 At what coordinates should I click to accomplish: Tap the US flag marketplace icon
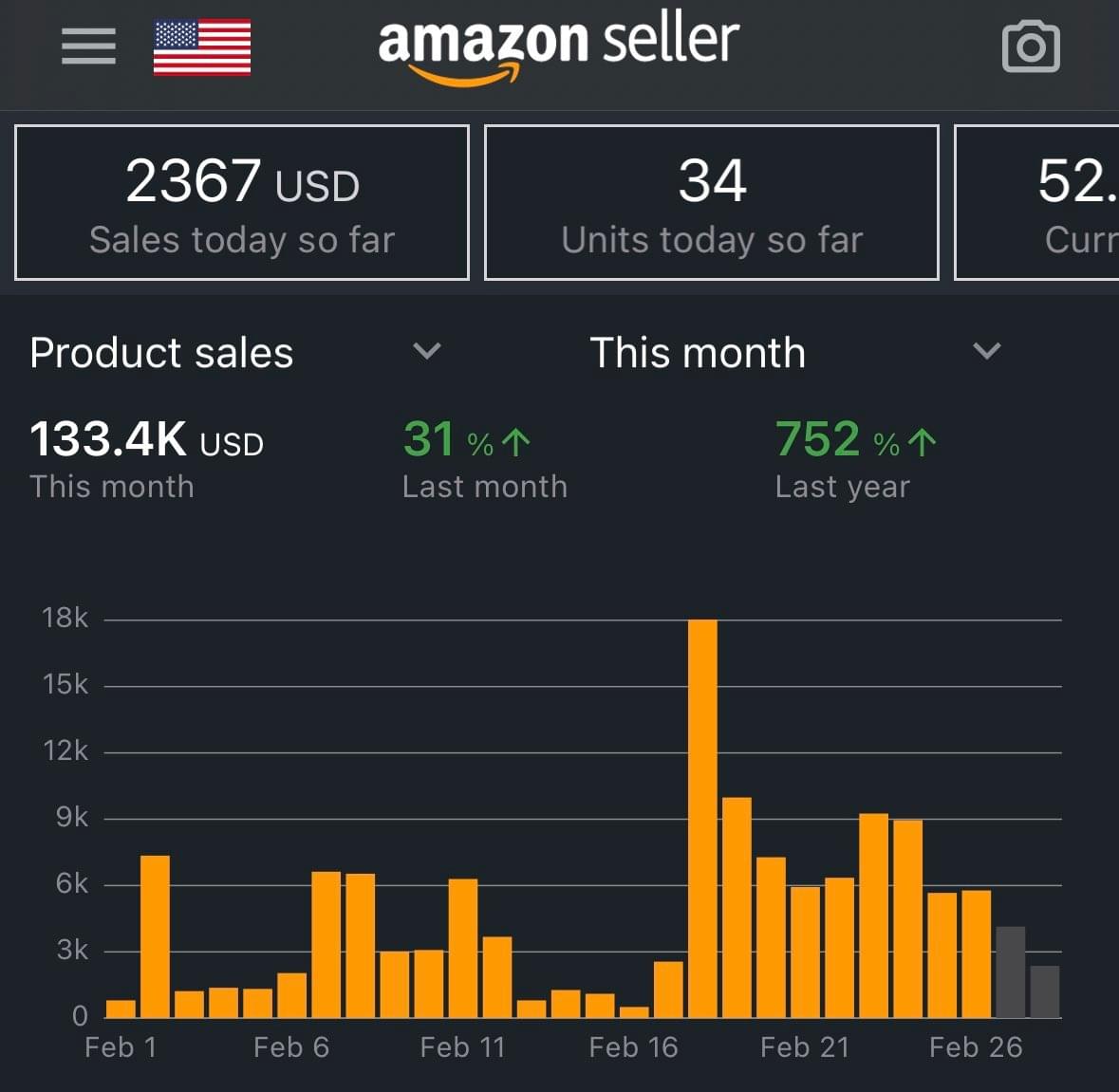(202, 47)
